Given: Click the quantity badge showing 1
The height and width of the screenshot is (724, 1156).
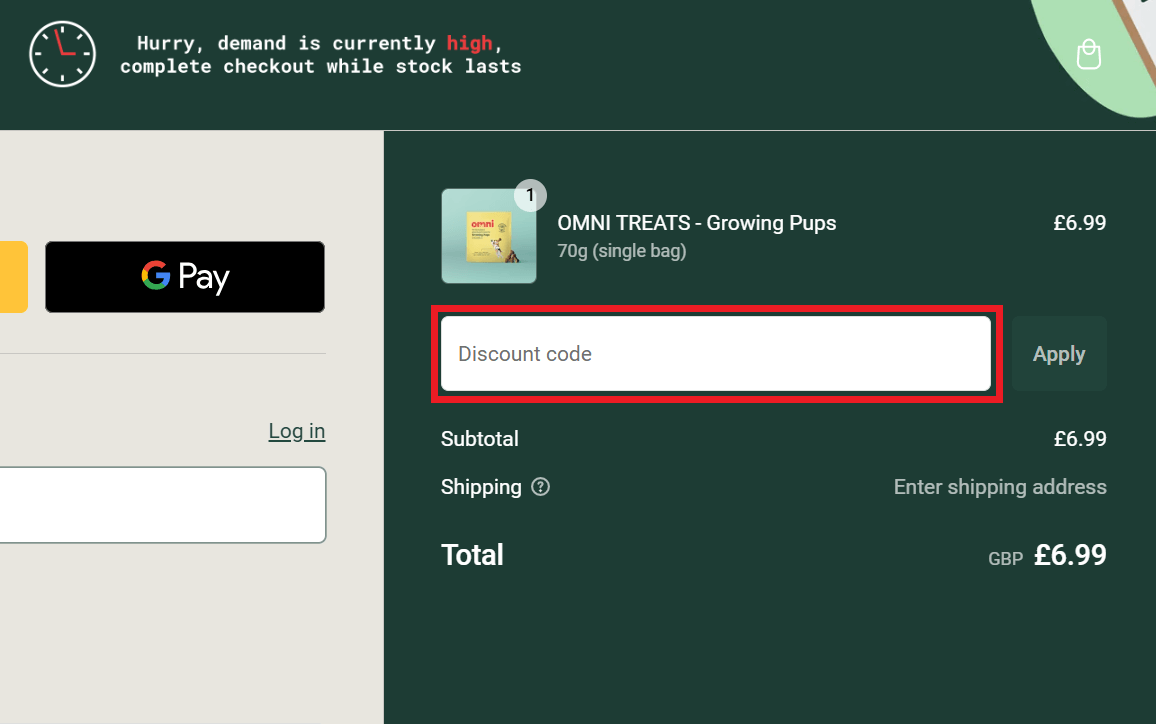Looking at the screenshot, I should [x=530, y=195].
